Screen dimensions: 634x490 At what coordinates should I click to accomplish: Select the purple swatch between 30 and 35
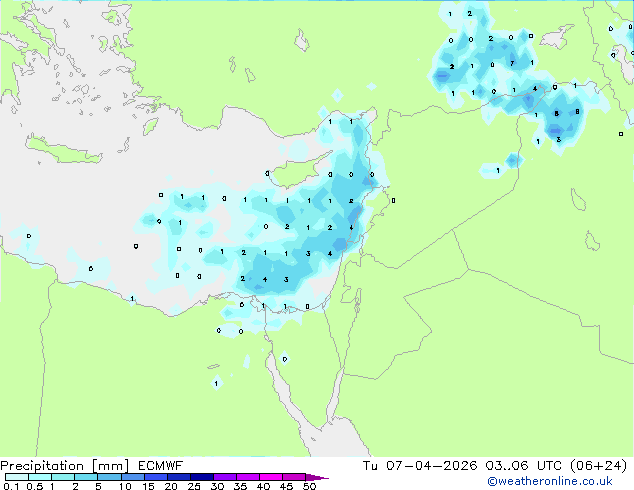[224, 477]
